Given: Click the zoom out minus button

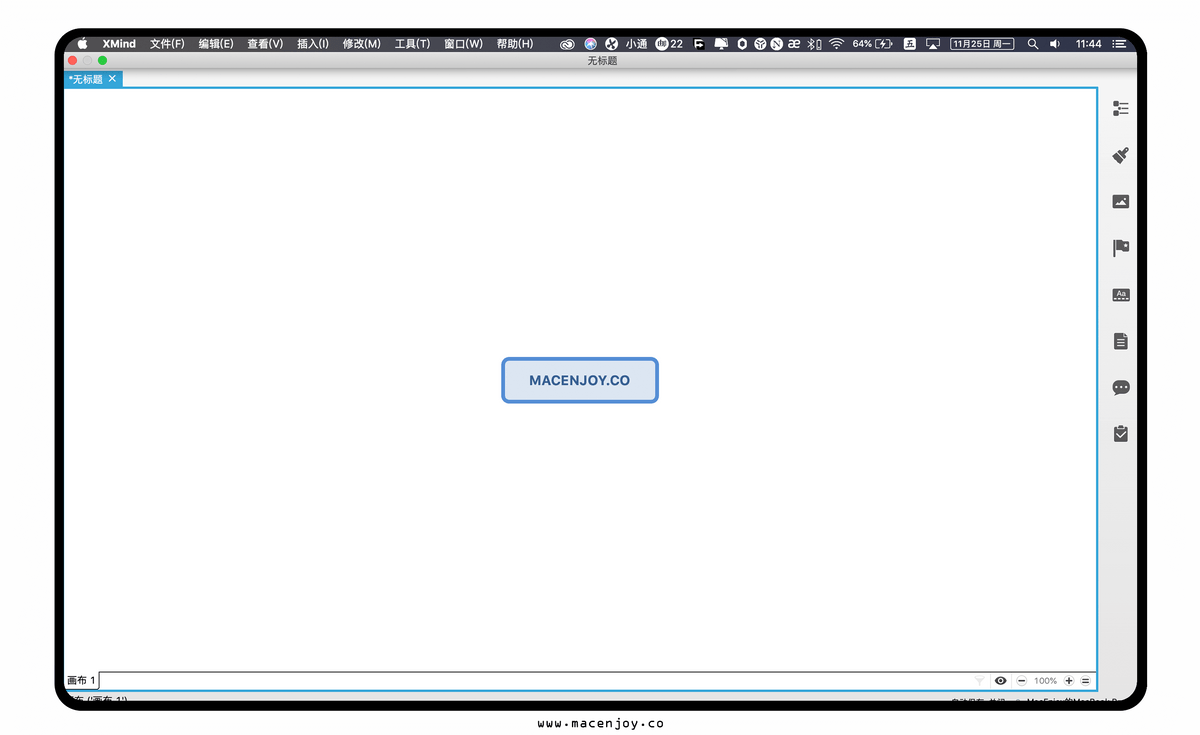Looking at the screenshot, I should (x=1022, y=681).
